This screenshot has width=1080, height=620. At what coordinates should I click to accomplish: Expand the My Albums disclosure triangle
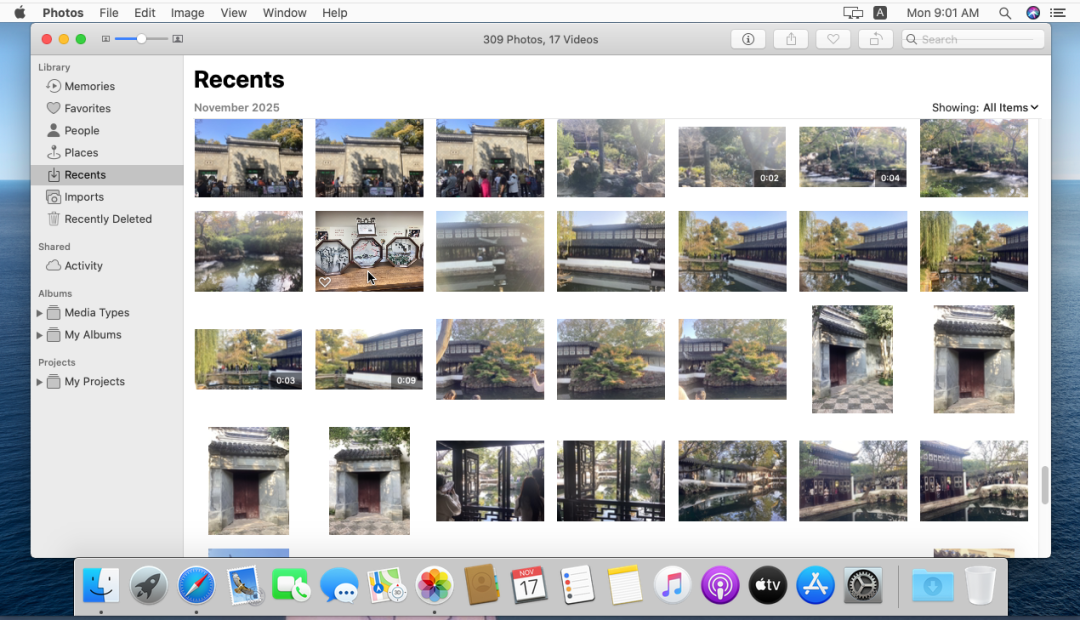point(39,335)
